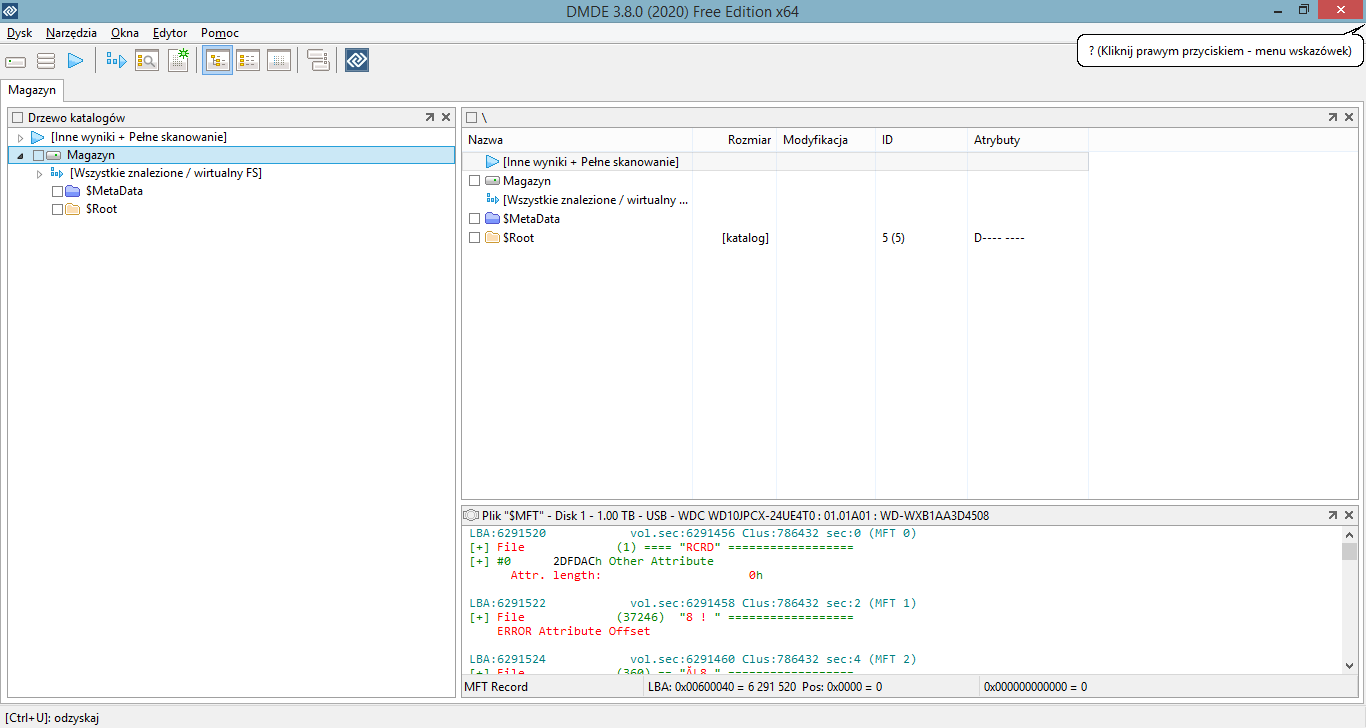Click the Reconstruct file system toolbar icon
This screenshot has width=1366, height=728.
117,61
